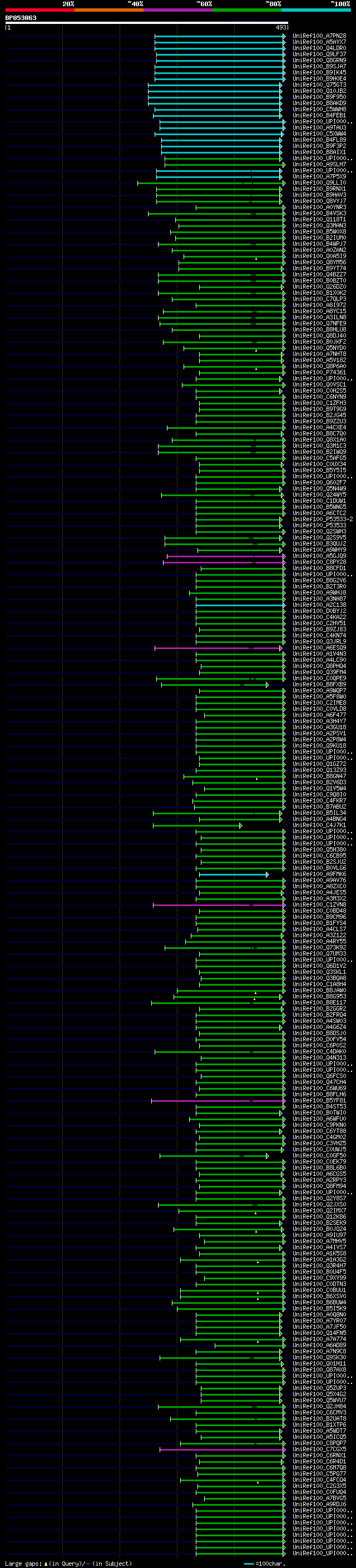The image size is (356, 1568).
Task: Open hit UniRef100_A7PN28
Action: pos(319,36)
